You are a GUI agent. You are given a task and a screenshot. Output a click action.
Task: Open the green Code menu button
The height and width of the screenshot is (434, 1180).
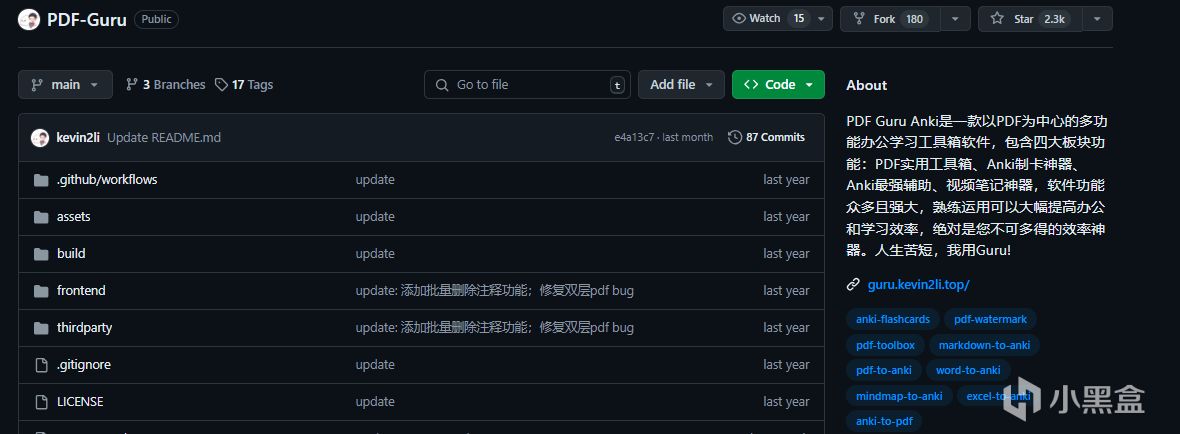(778, 85)
